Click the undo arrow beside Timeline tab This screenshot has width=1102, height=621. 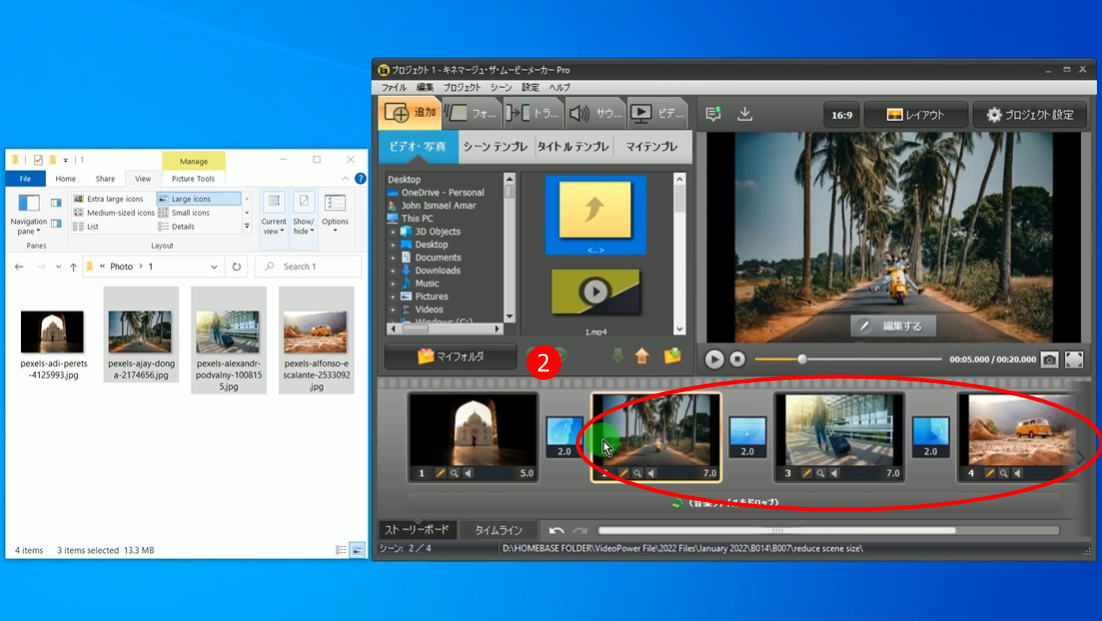[x=557, y=530]
